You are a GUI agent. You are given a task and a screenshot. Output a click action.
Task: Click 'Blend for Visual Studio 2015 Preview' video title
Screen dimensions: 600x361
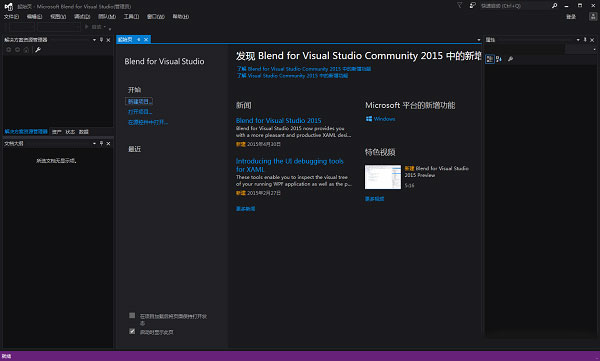tap(437, 172)
